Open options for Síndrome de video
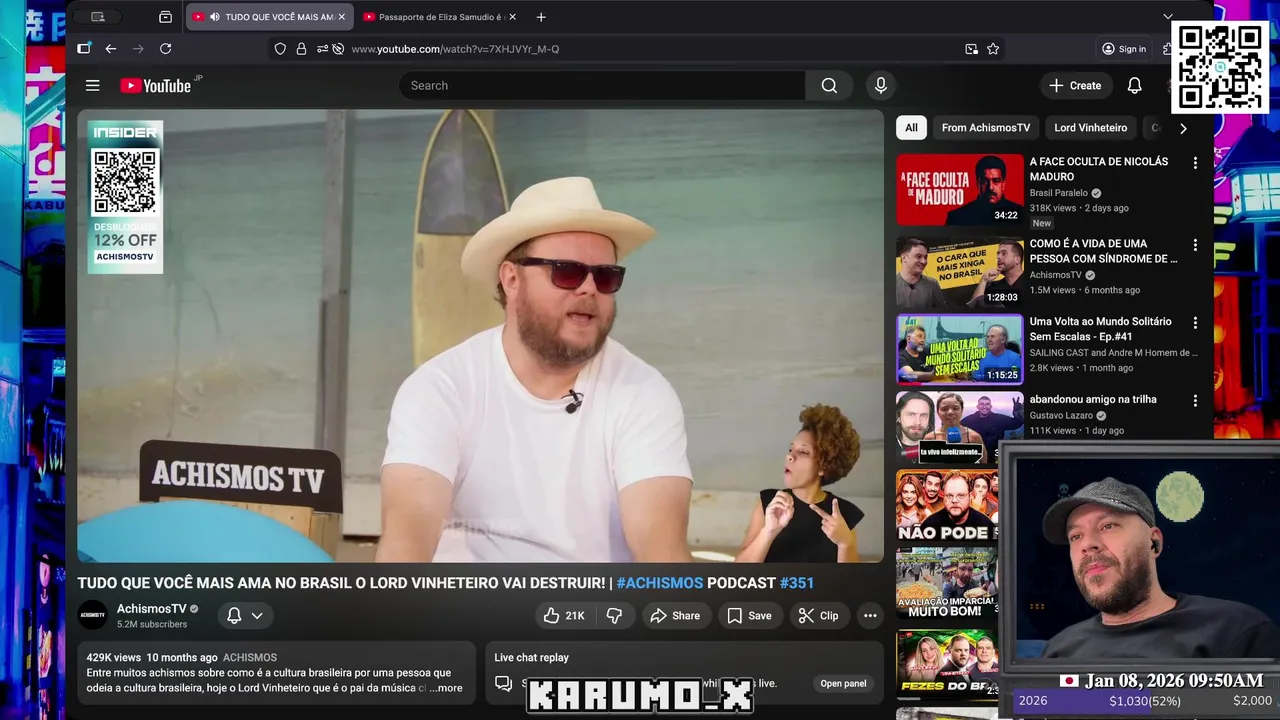 click(1194, 244)
